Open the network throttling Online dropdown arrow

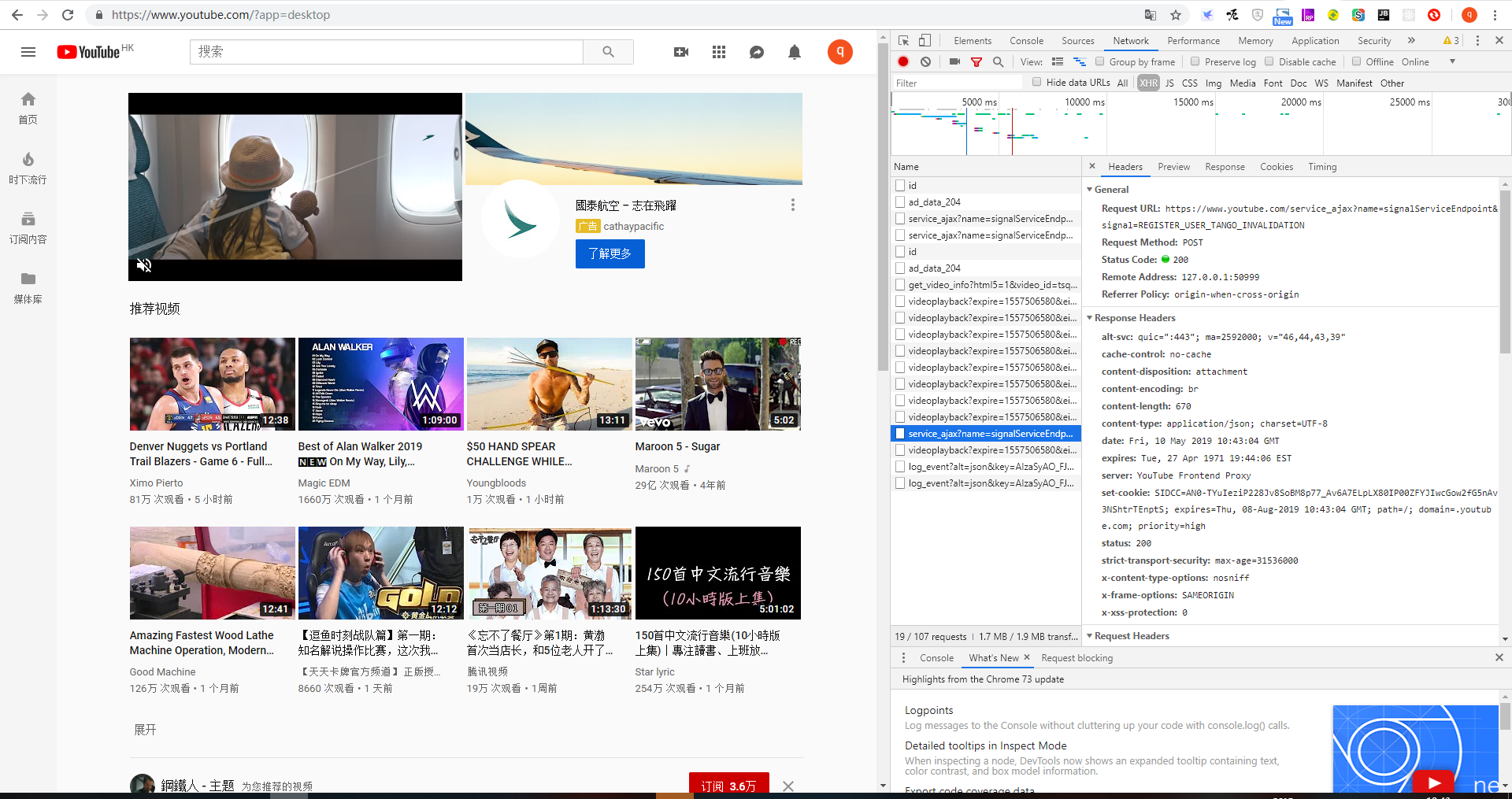coord(1452,62)
